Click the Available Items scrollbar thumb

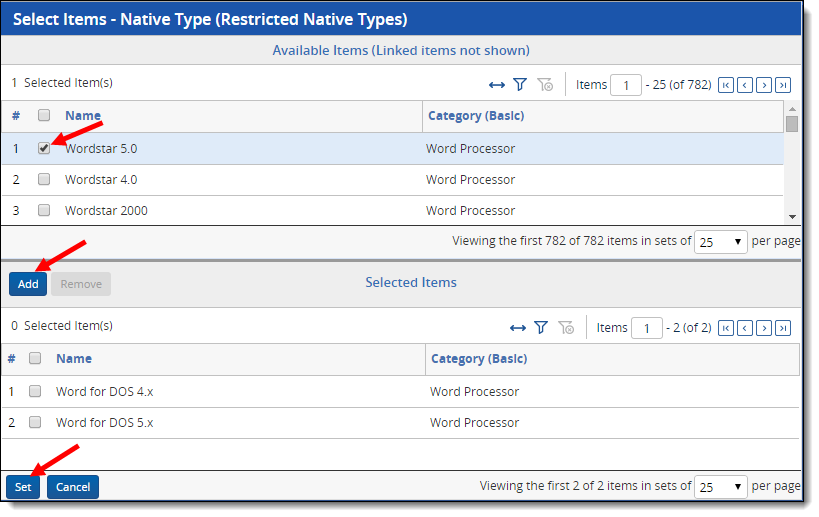tap(792, 124)
